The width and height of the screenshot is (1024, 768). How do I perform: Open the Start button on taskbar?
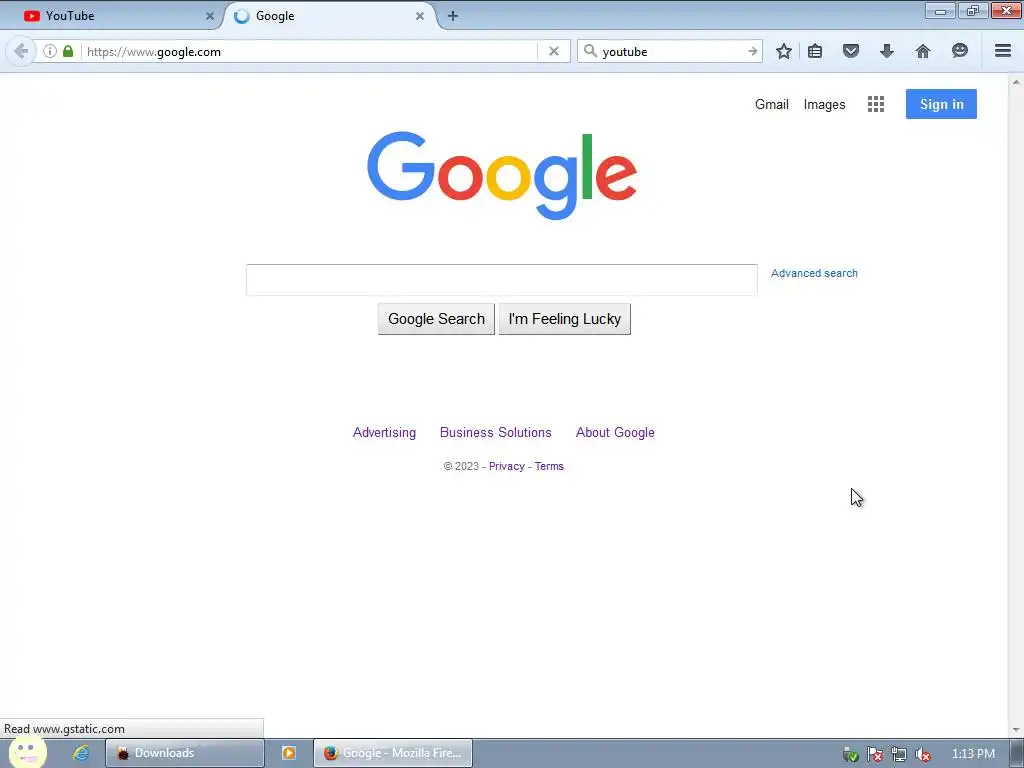[27, 752]
